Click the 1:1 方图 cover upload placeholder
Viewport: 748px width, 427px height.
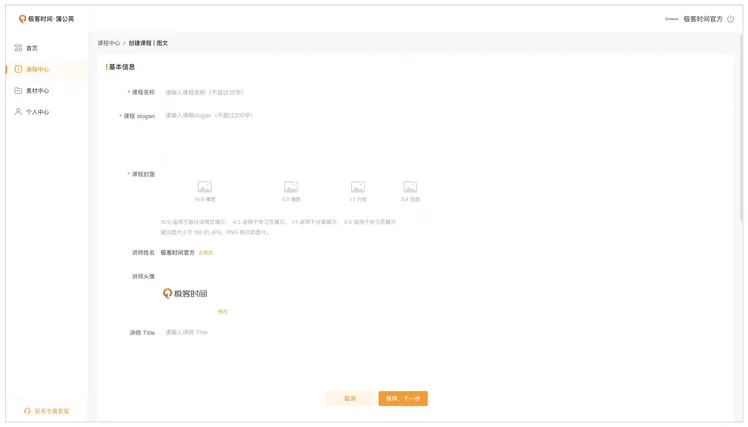358,190
